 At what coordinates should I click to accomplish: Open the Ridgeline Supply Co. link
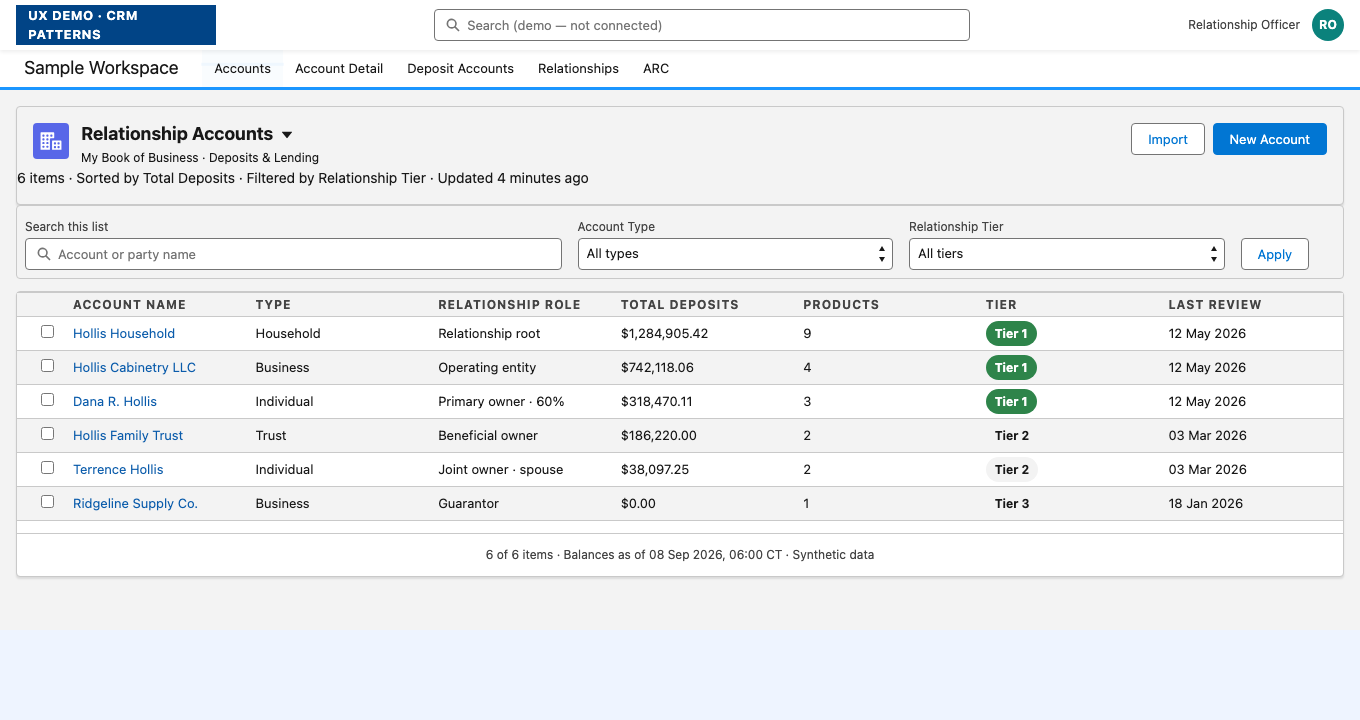(x=135, y=504)
